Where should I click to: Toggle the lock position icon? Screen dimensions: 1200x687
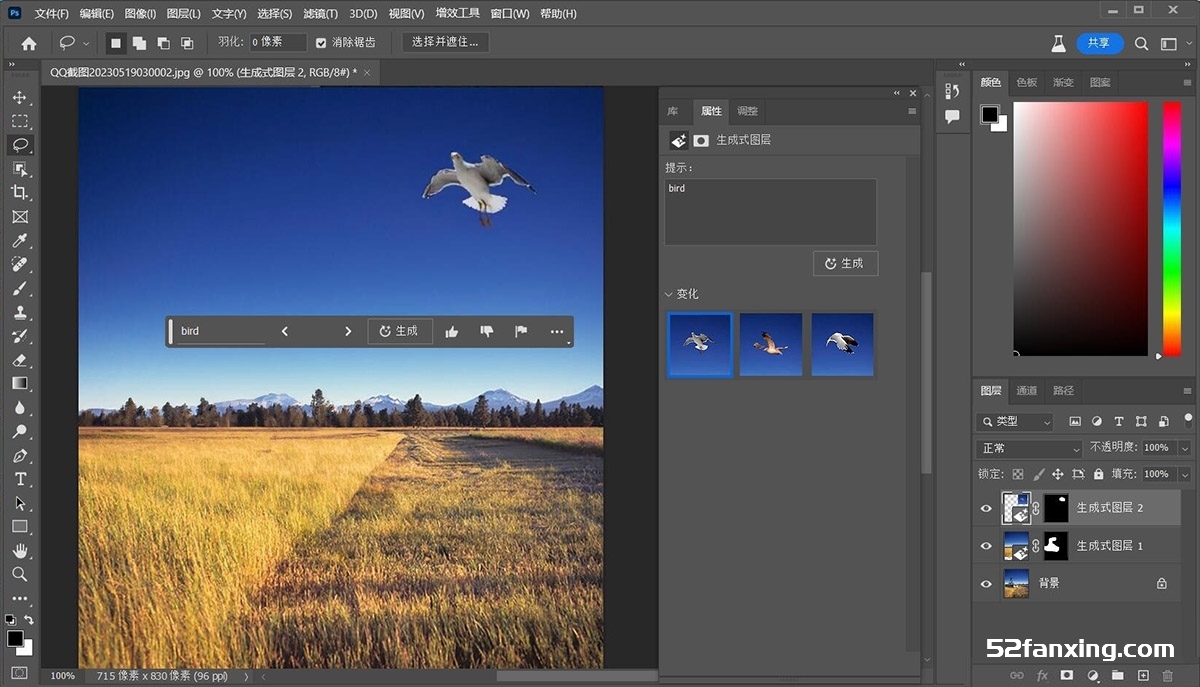click(1058, 474)
